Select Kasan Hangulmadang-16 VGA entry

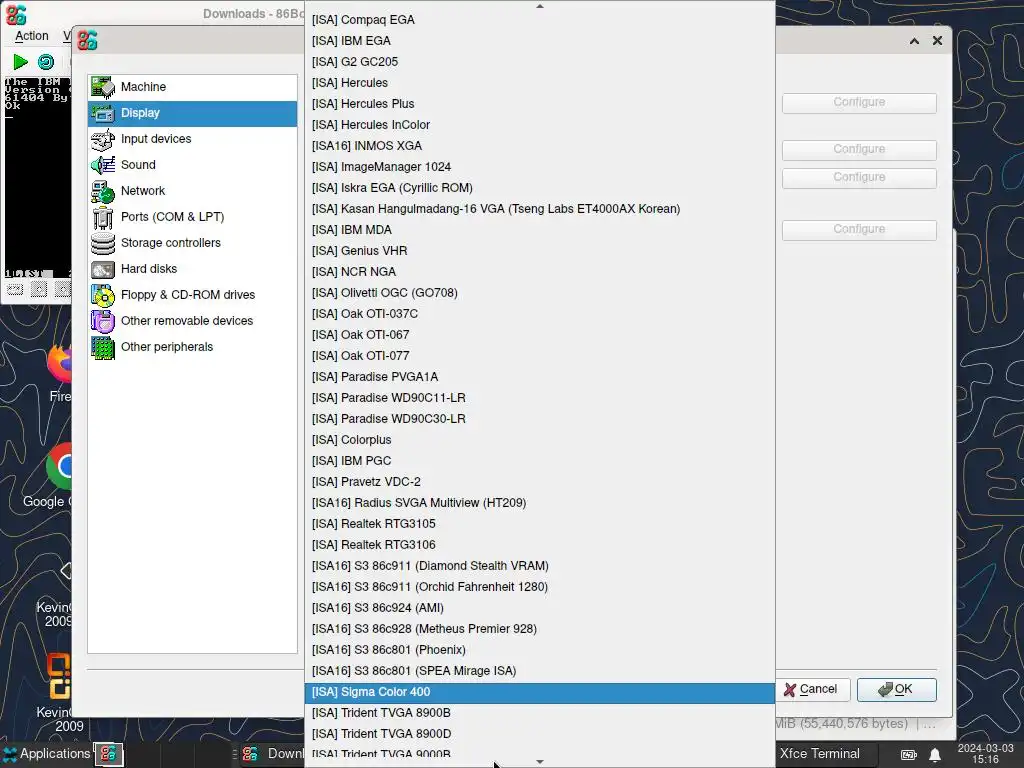539,208
